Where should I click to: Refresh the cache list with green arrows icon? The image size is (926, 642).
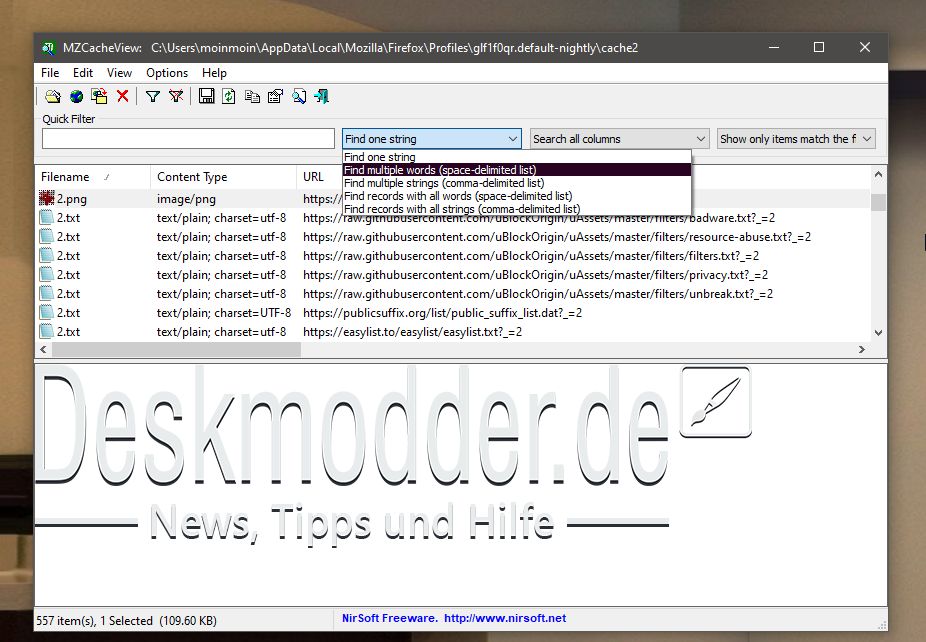229,96
